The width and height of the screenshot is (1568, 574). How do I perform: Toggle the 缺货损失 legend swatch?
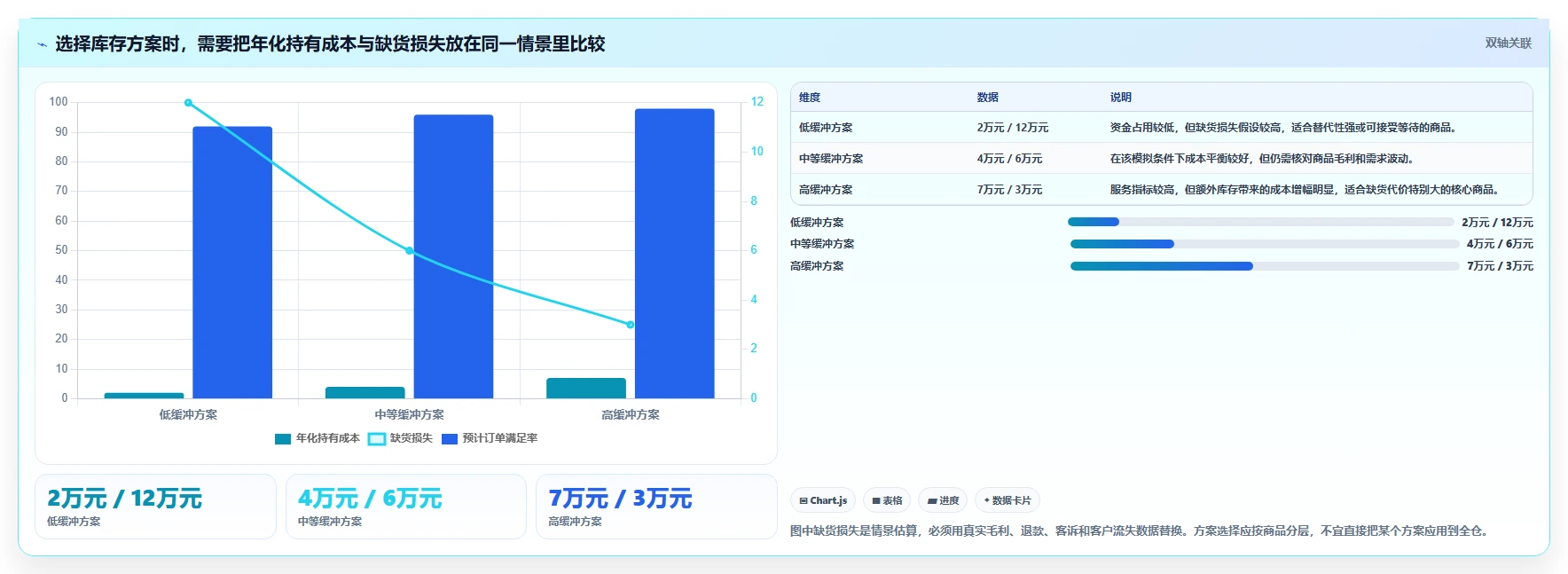[x=377, y=438]
